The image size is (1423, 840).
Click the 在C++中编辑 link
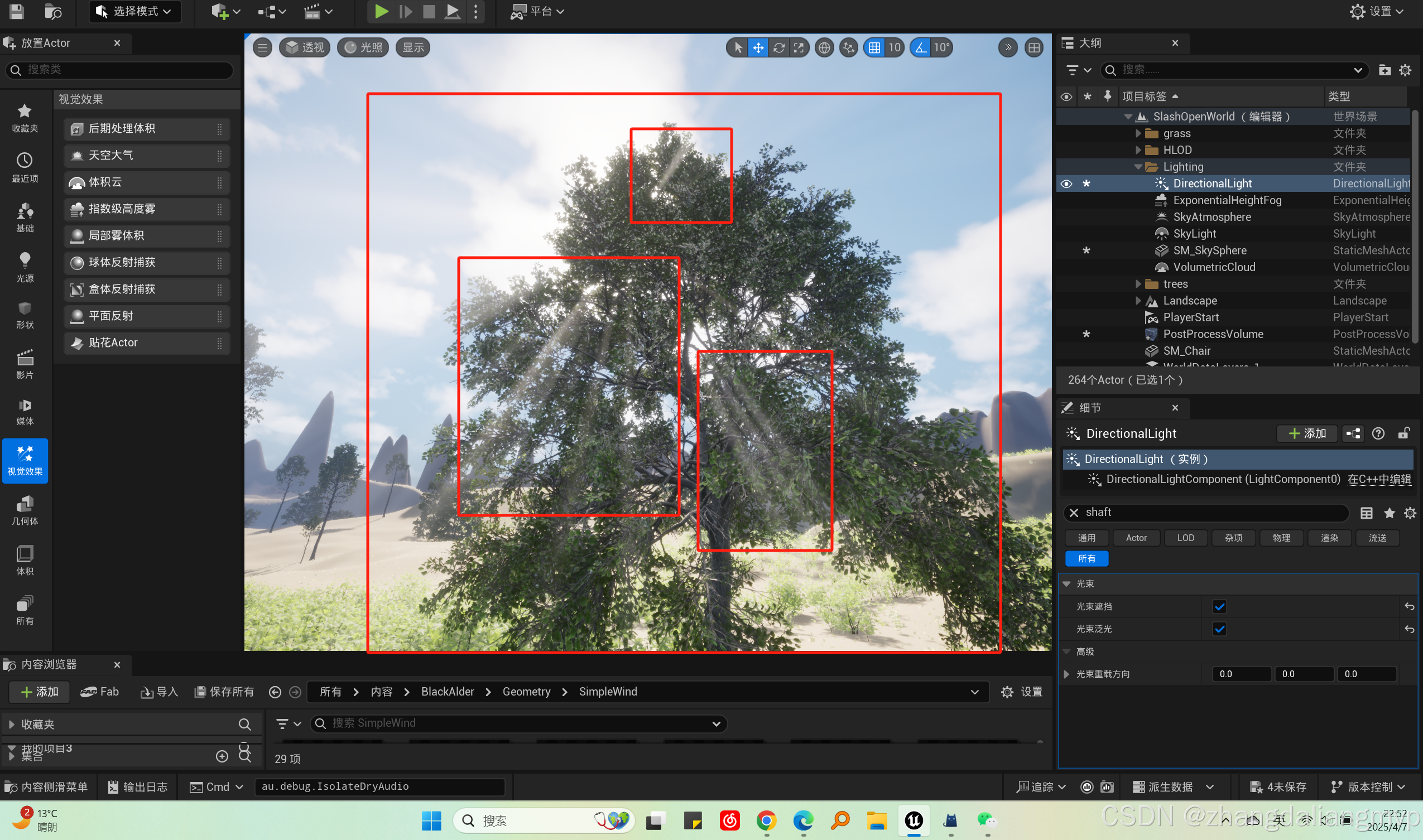tap(1379, 479)
